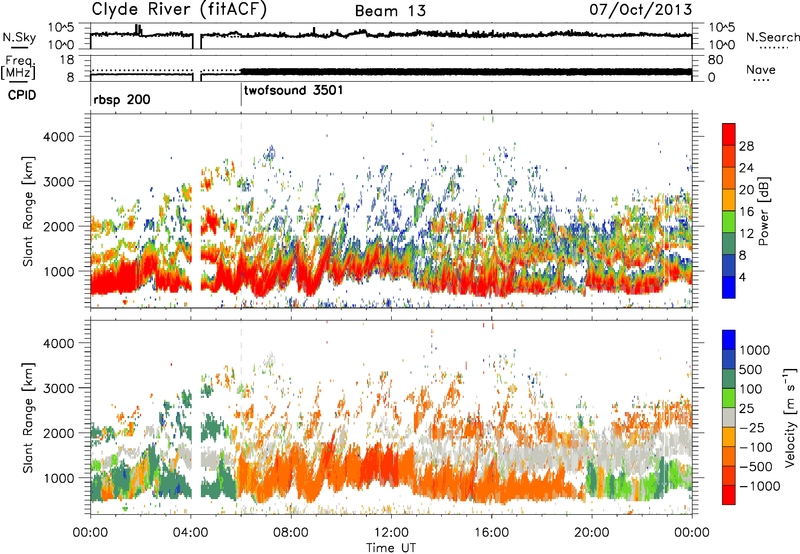Click the thick black frequency band in Freq panel

click(466, 72)
